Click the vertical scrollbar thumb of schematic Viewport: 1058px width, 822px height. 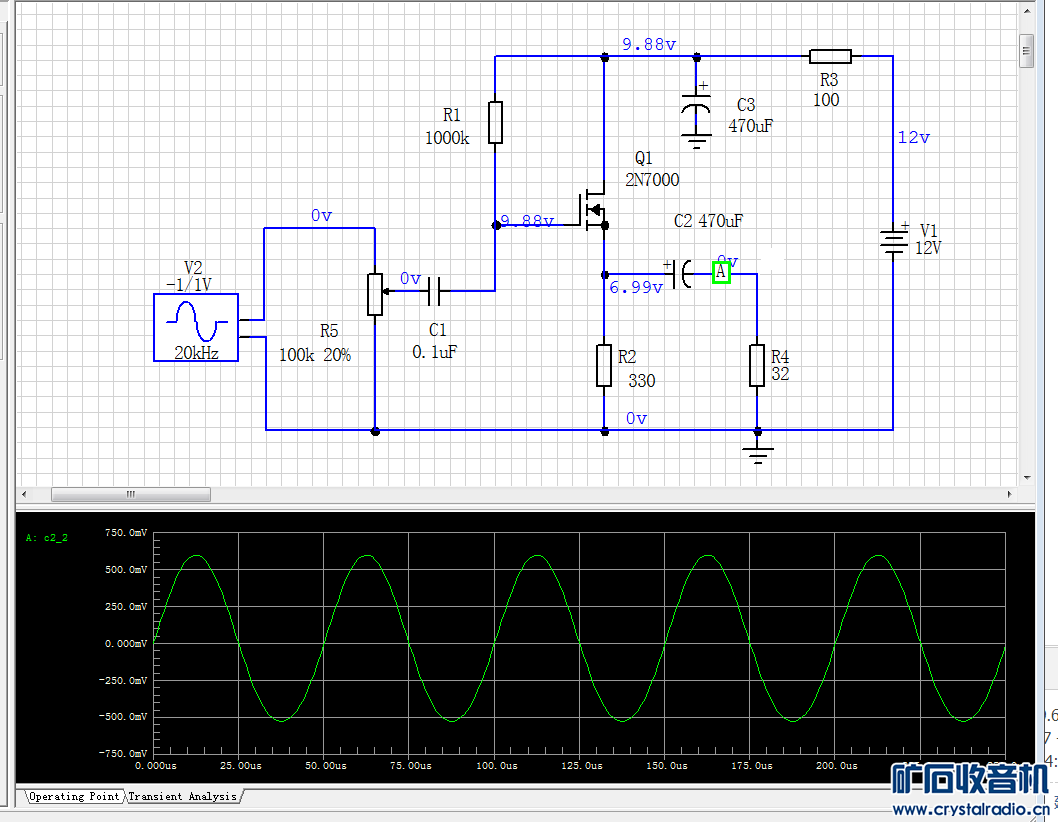[1026, 50]
